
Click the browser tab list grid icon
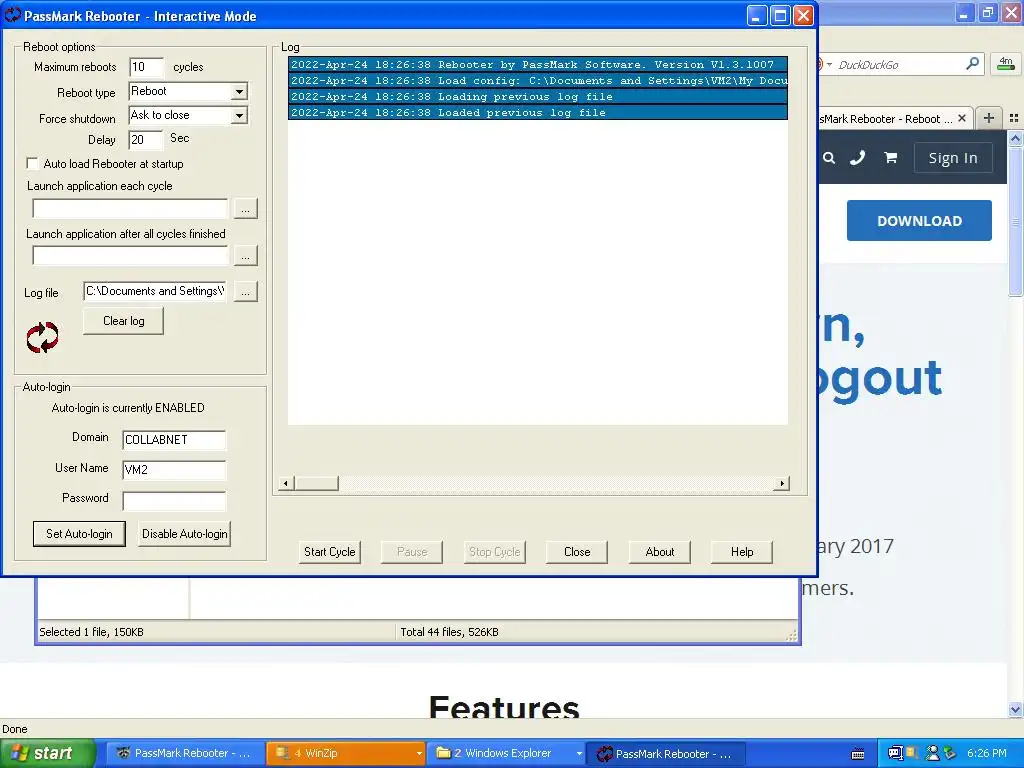click(1014, 118)
